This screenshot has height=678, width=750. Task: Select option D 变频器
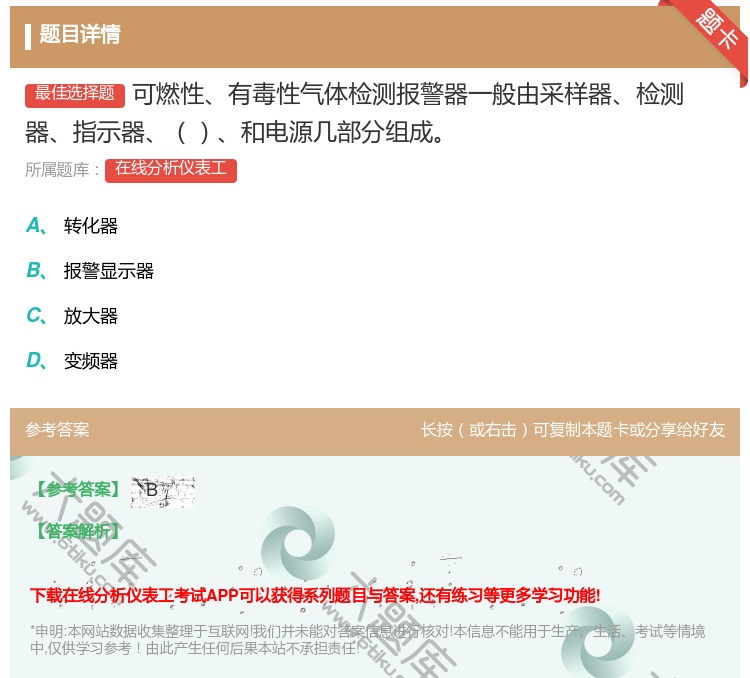[72, 361]
